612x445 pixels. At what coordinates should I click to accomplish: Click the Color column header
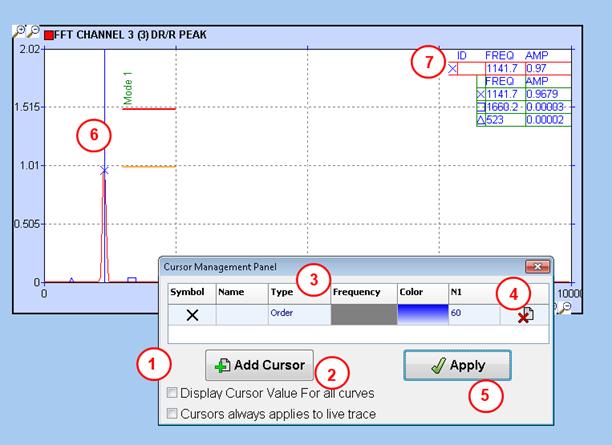423,294
